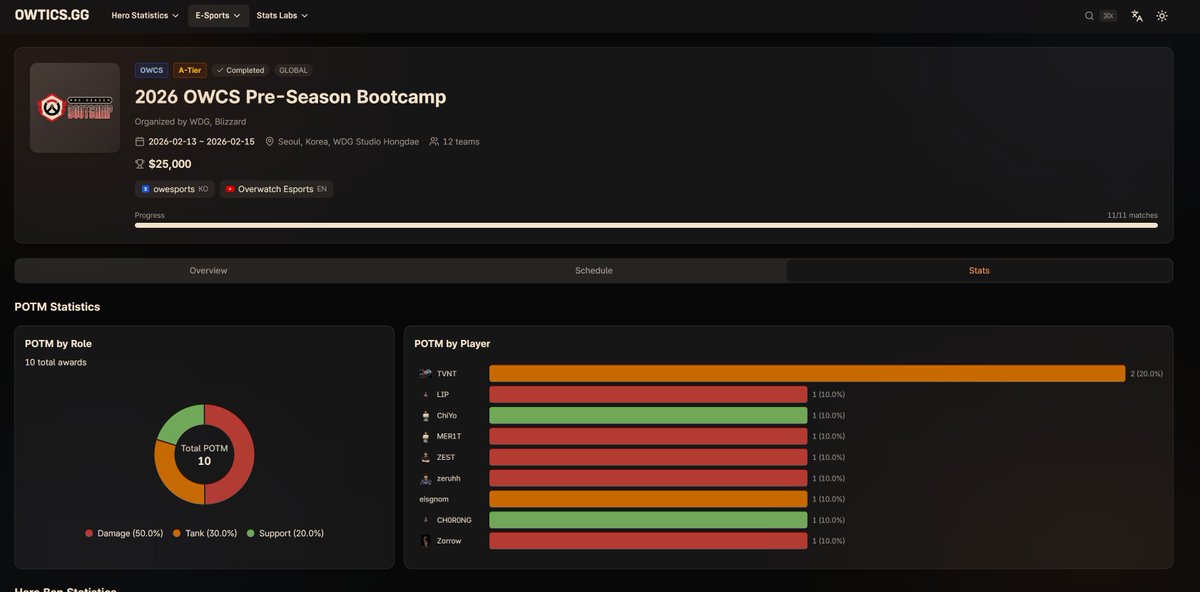Viewport: 1200px width, 592px height.
Task: Click Zorrow's player avatar icon
Action: click(425, 541)
